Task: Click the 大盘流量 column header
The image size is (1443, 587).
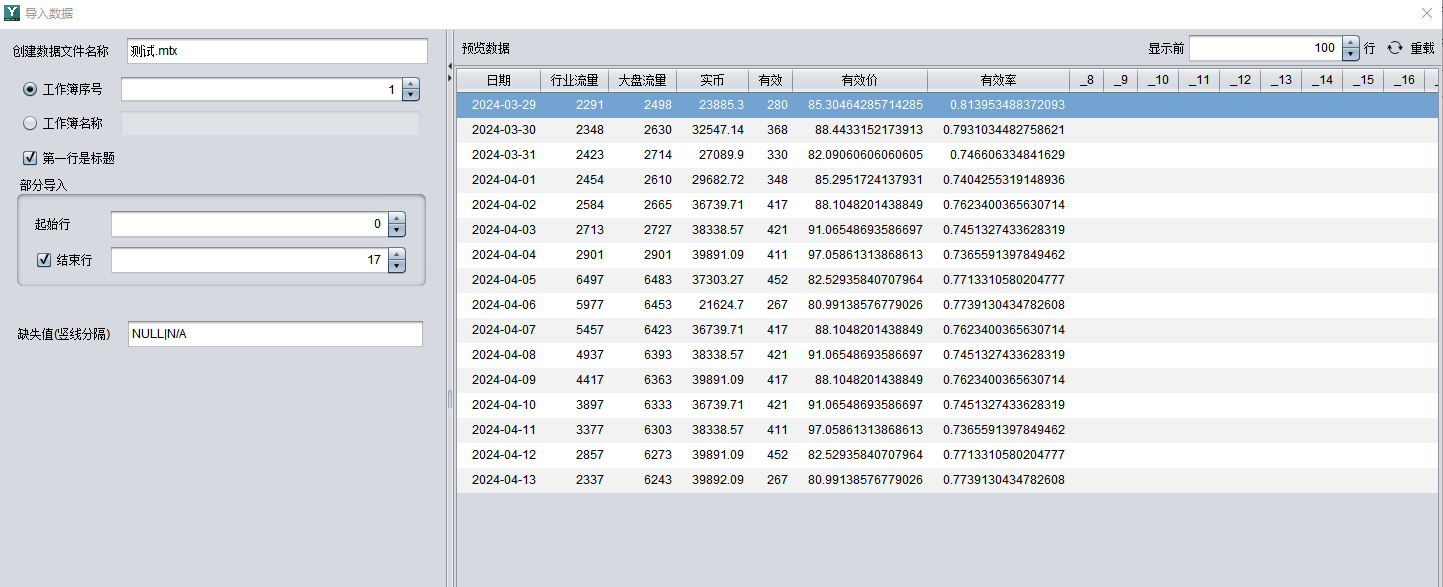Action: [642, 80]
